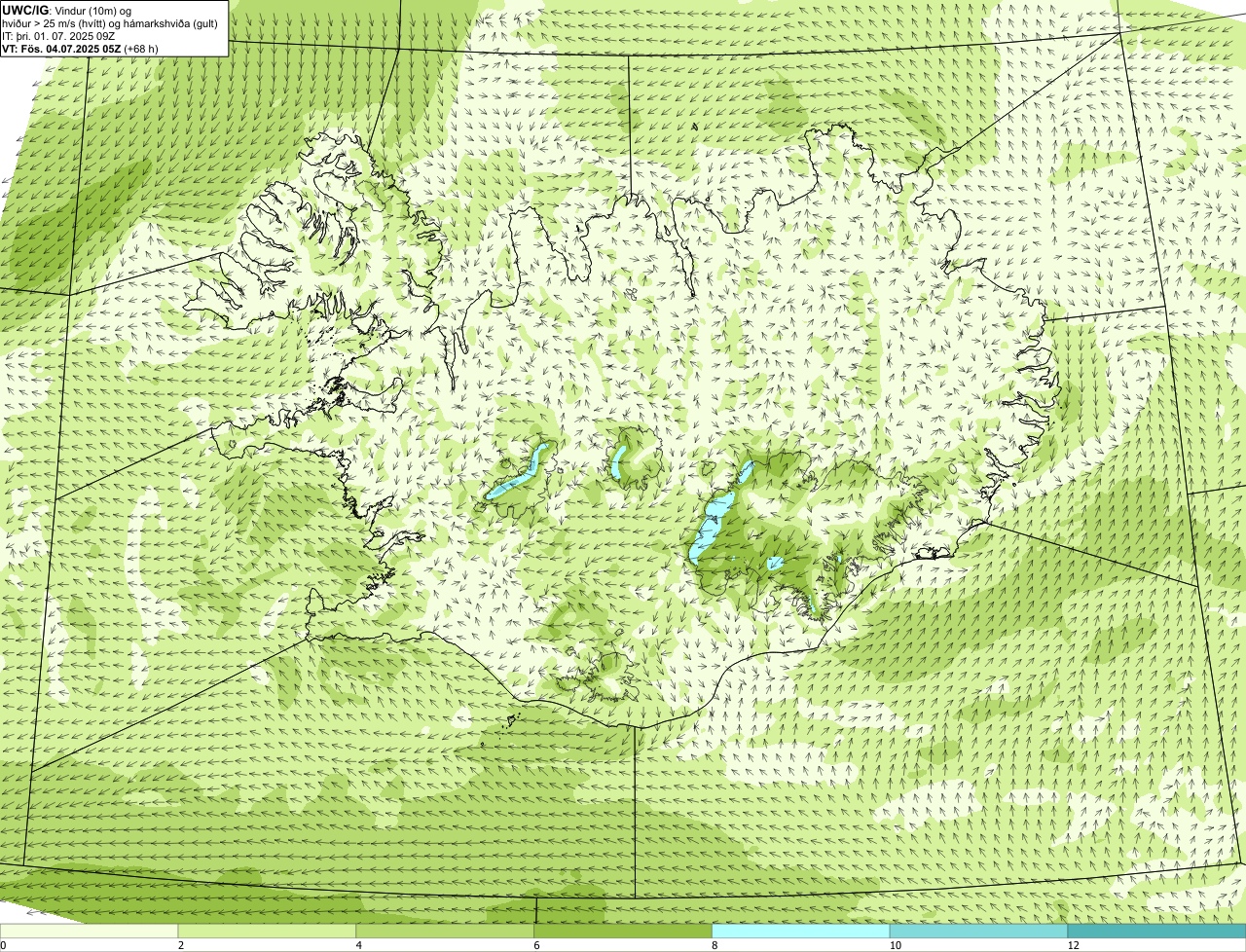
Task: Select the aqua 10–12 m/s color bar segment
Action: (x=978, y=931)
